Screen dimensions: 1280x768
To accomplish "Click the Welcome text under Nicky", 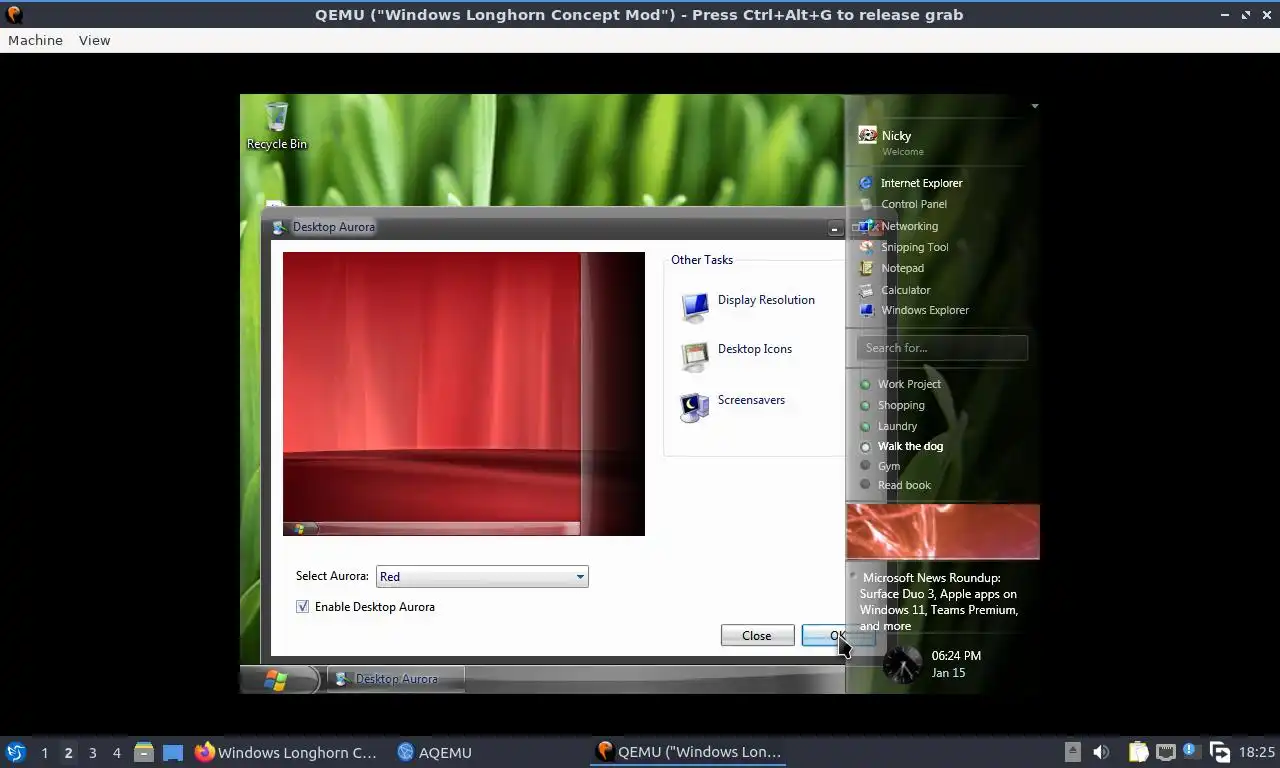I will (x=903, y=152).
